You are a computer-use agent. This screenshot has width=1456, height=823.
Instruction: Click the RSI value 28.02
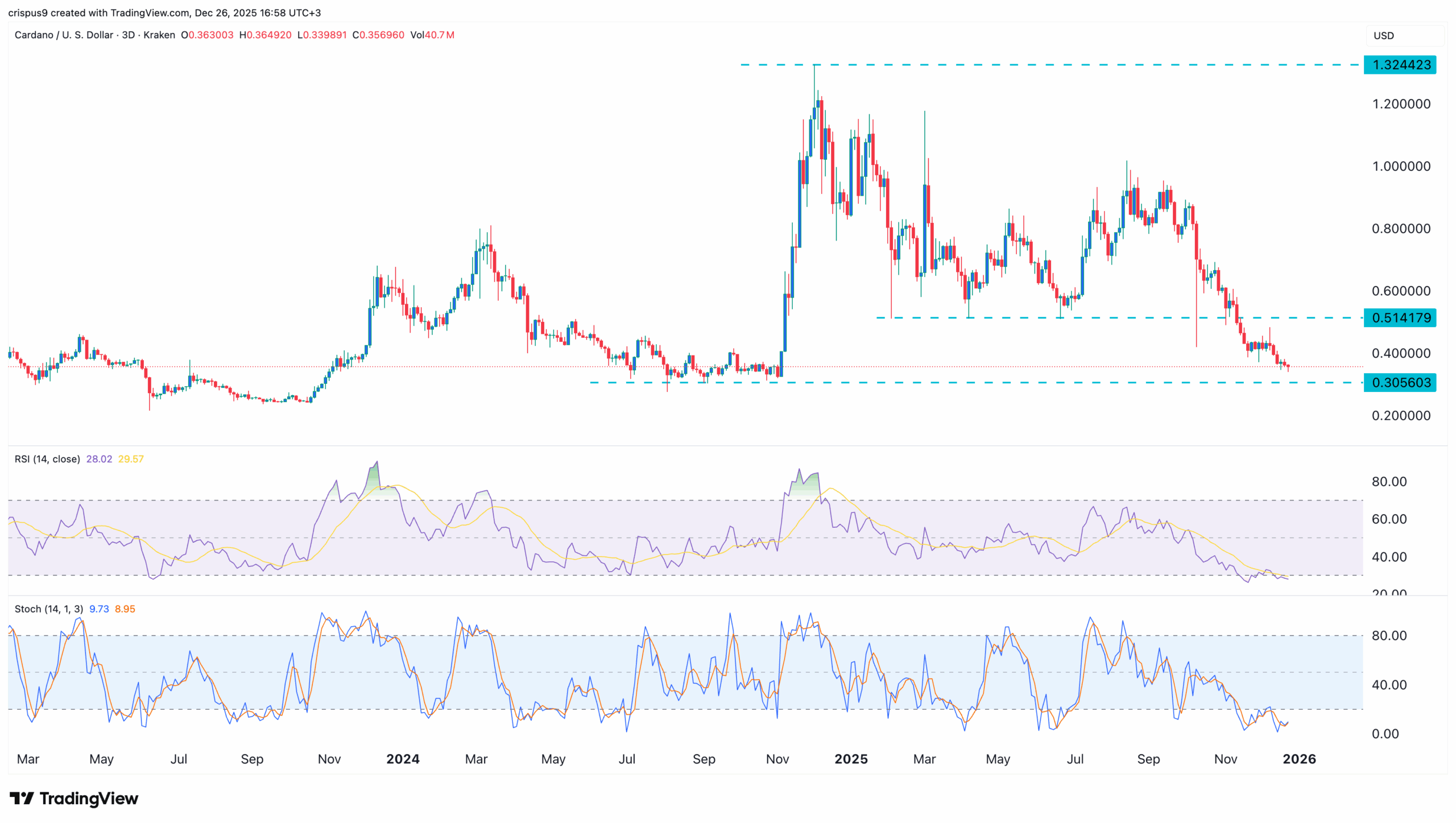(99, 458)
